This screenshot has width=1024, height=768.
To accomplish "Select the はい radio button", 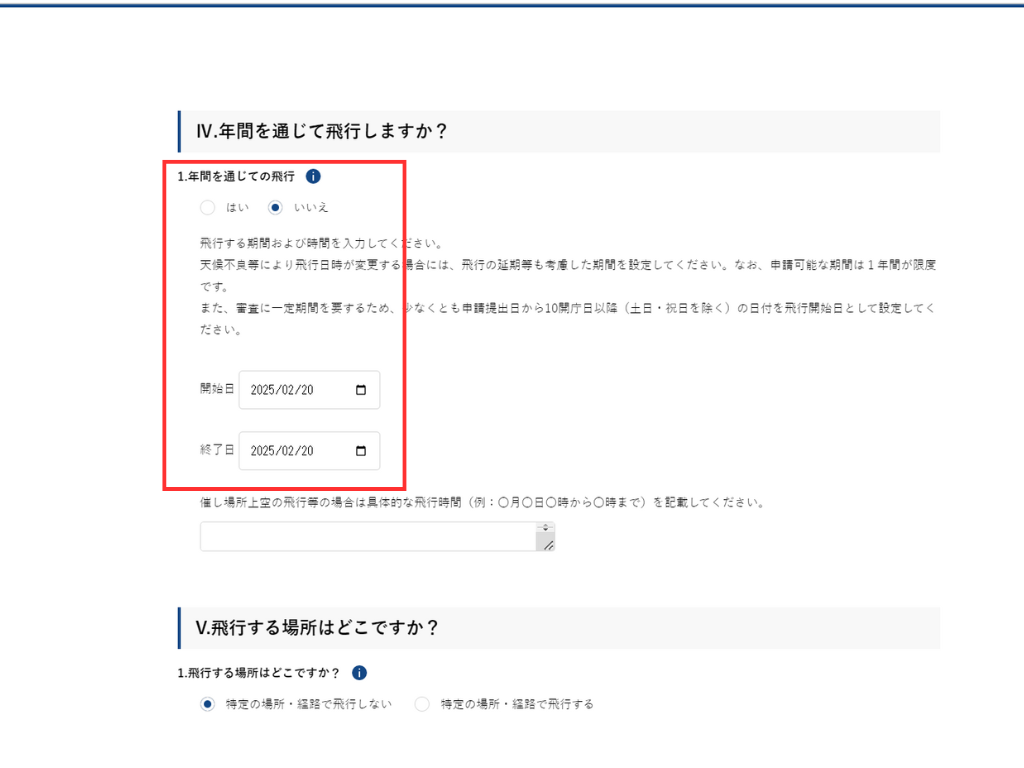I will pyautogui.click(x=207, y=208).
